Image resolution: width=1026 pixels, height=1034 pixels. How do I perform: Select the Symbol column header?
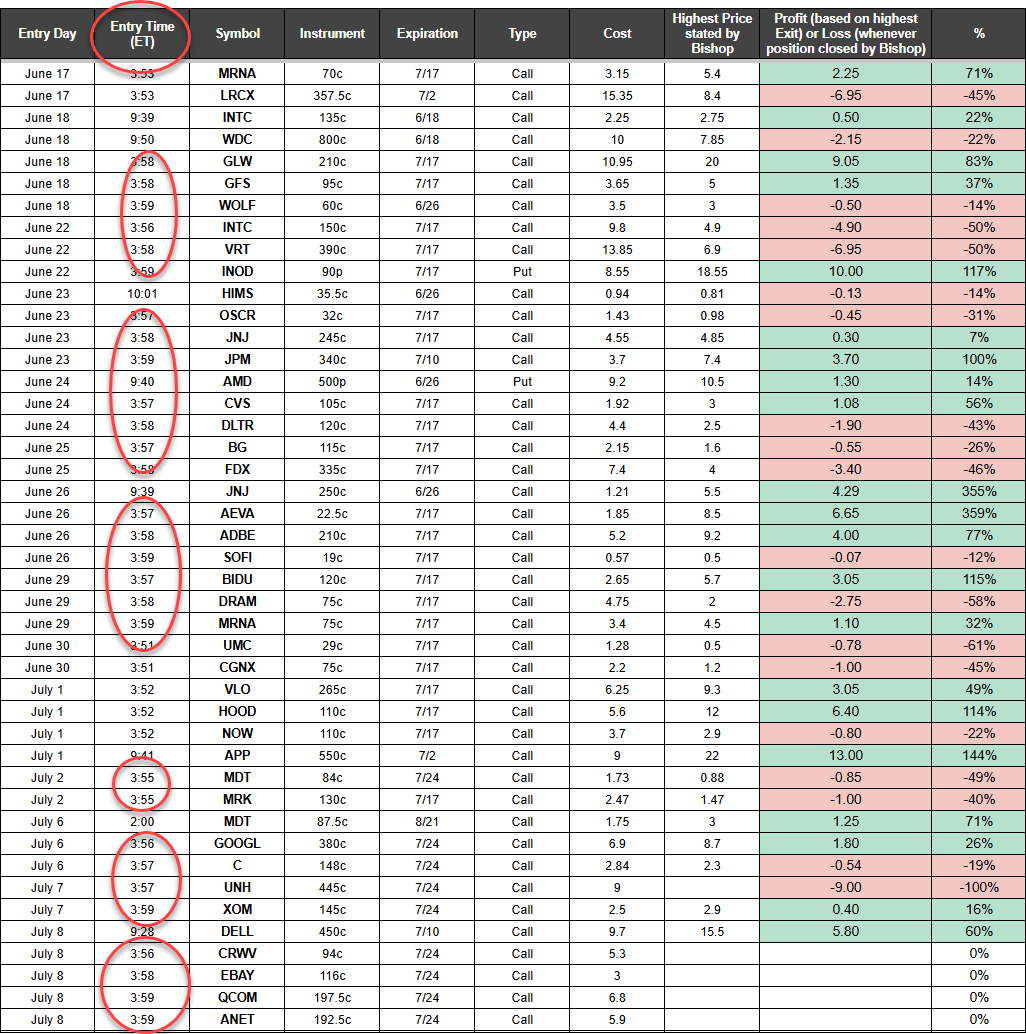coord(237,34)
